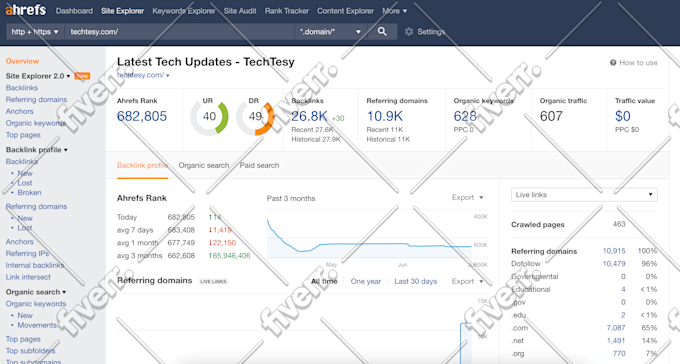The width and height of the screenshot is (680, 364).
Task: Click the 26.8K backlinks value
Action: click(x=309, y=116)
